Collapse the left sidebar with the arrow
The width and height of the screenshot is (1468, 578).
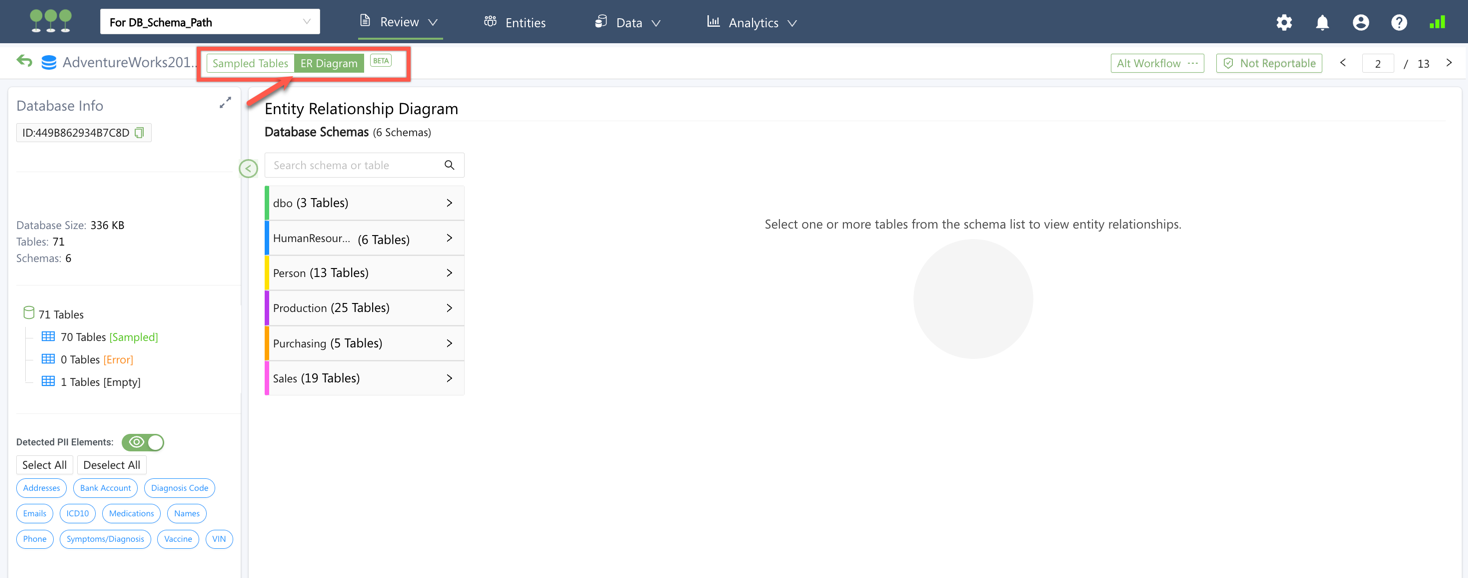pos(248,168)
